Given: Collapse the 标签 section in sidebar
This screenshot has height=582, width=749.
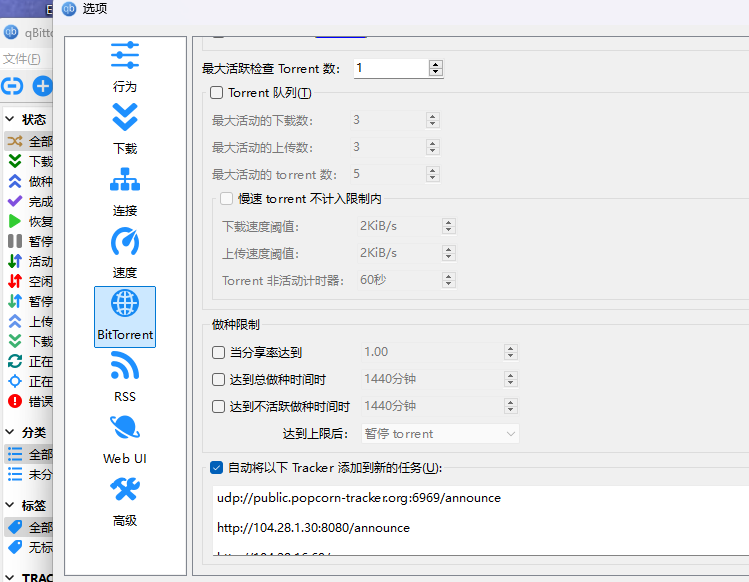Looking at the screenshot, I should point(10,505).
